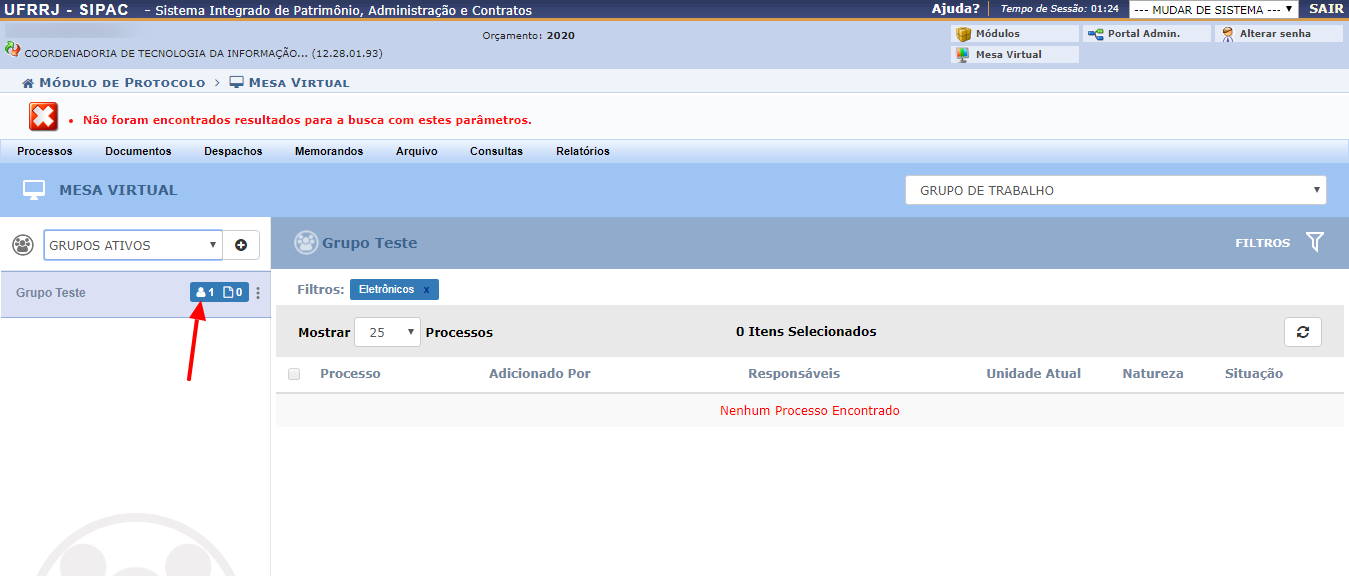Open the Grupo de Trabalho dropdown
This screenshot has height=576, width=1349.
coord(1115,190)
